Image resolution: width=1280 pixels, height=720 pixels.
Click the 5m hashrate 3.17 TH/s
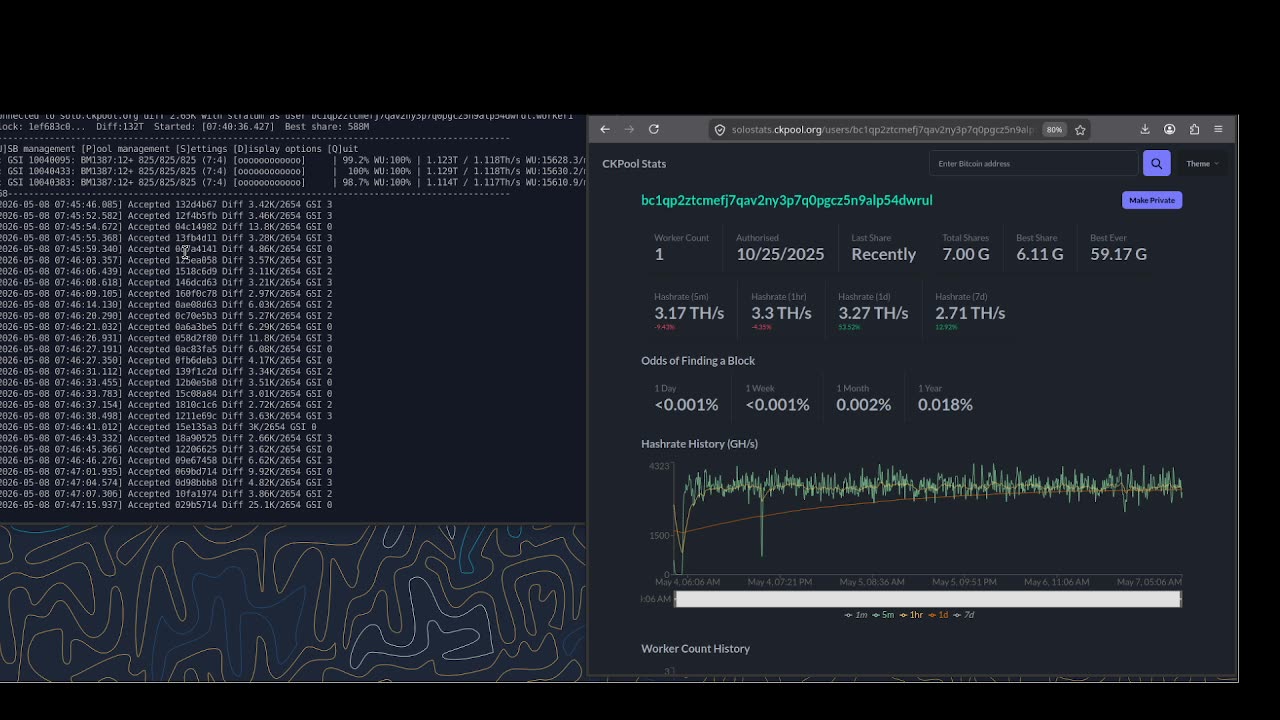click(689, 313)
